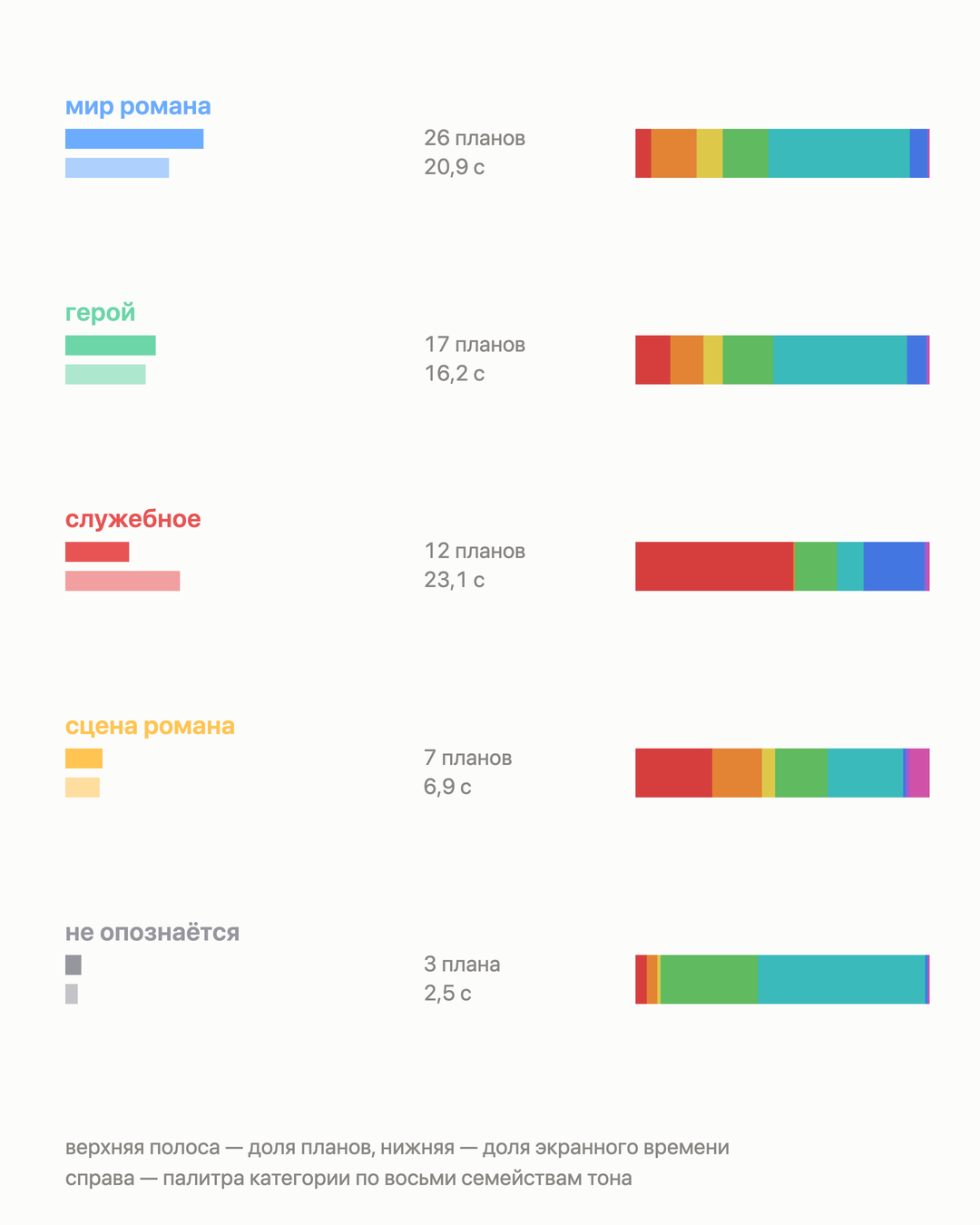The width and height of the screenshot is (980, 1225).
Task: Click the blue segment in «служебное» palette
Action: coord(894,567)
